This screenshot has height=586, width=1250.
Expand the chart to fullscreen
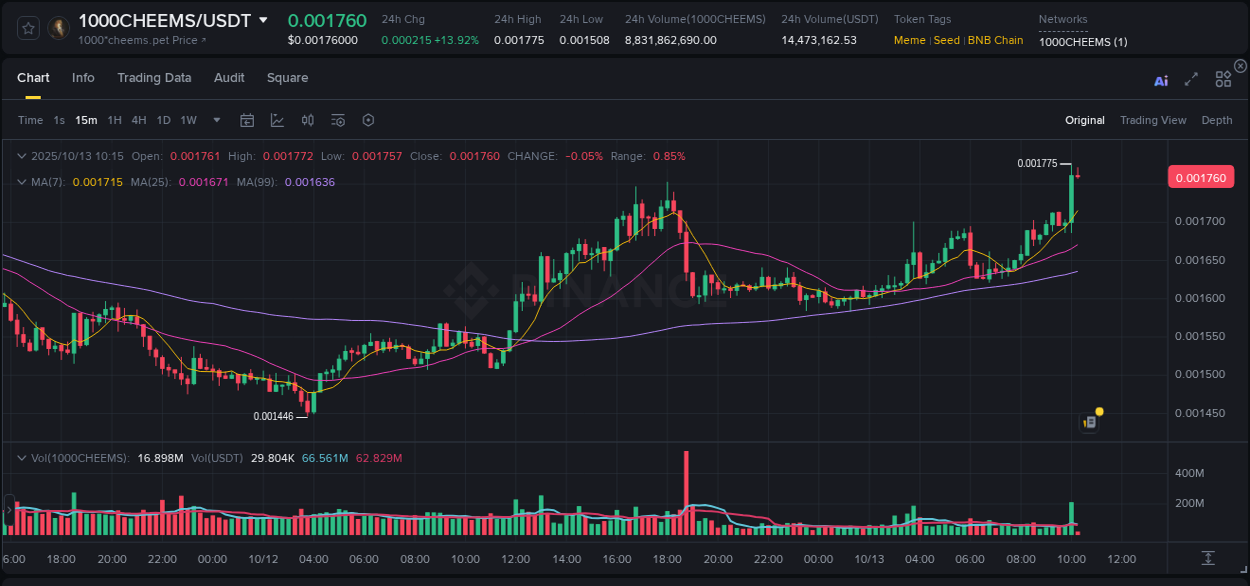1191,80
